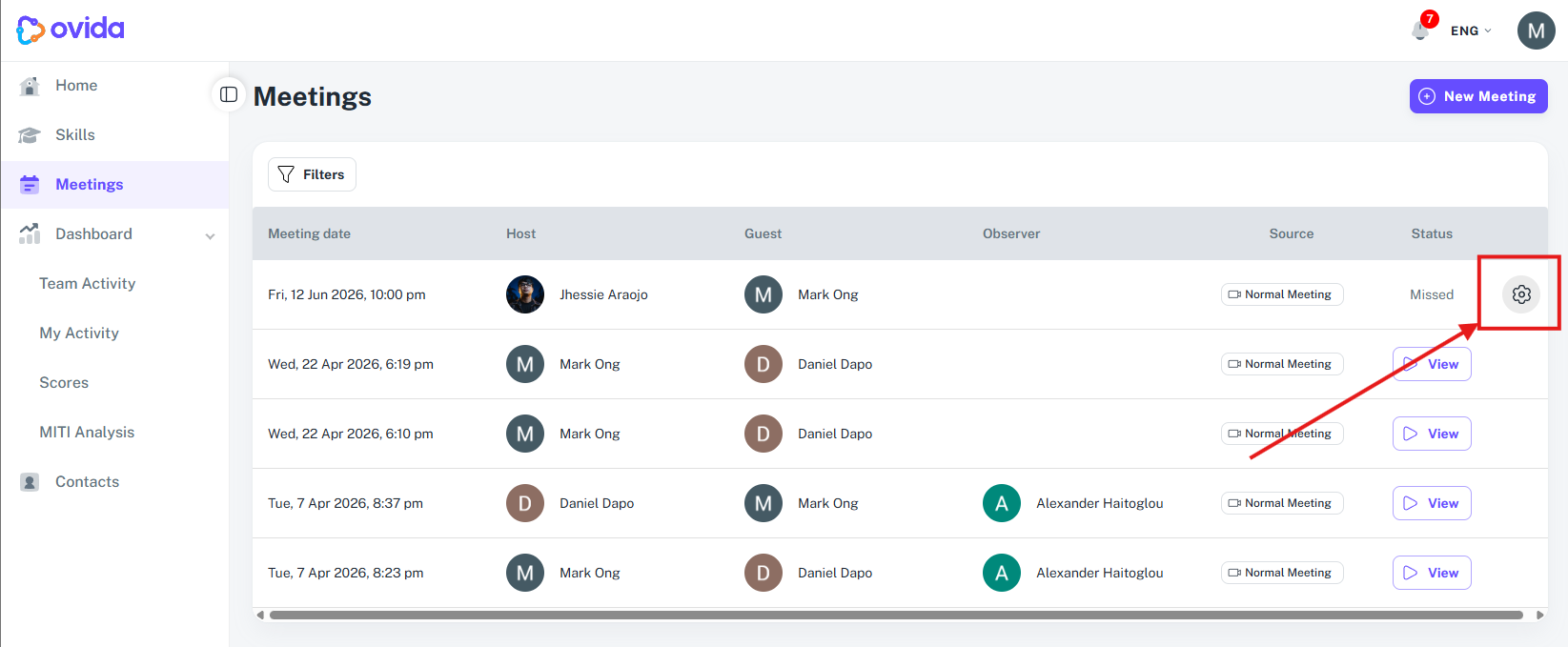Click date Tue, 7 Apr 2026, 8:23 pm
Image resolution: width=1568 pixels, height=647 pixels.
pyautogui.click(x=346, y=573)
